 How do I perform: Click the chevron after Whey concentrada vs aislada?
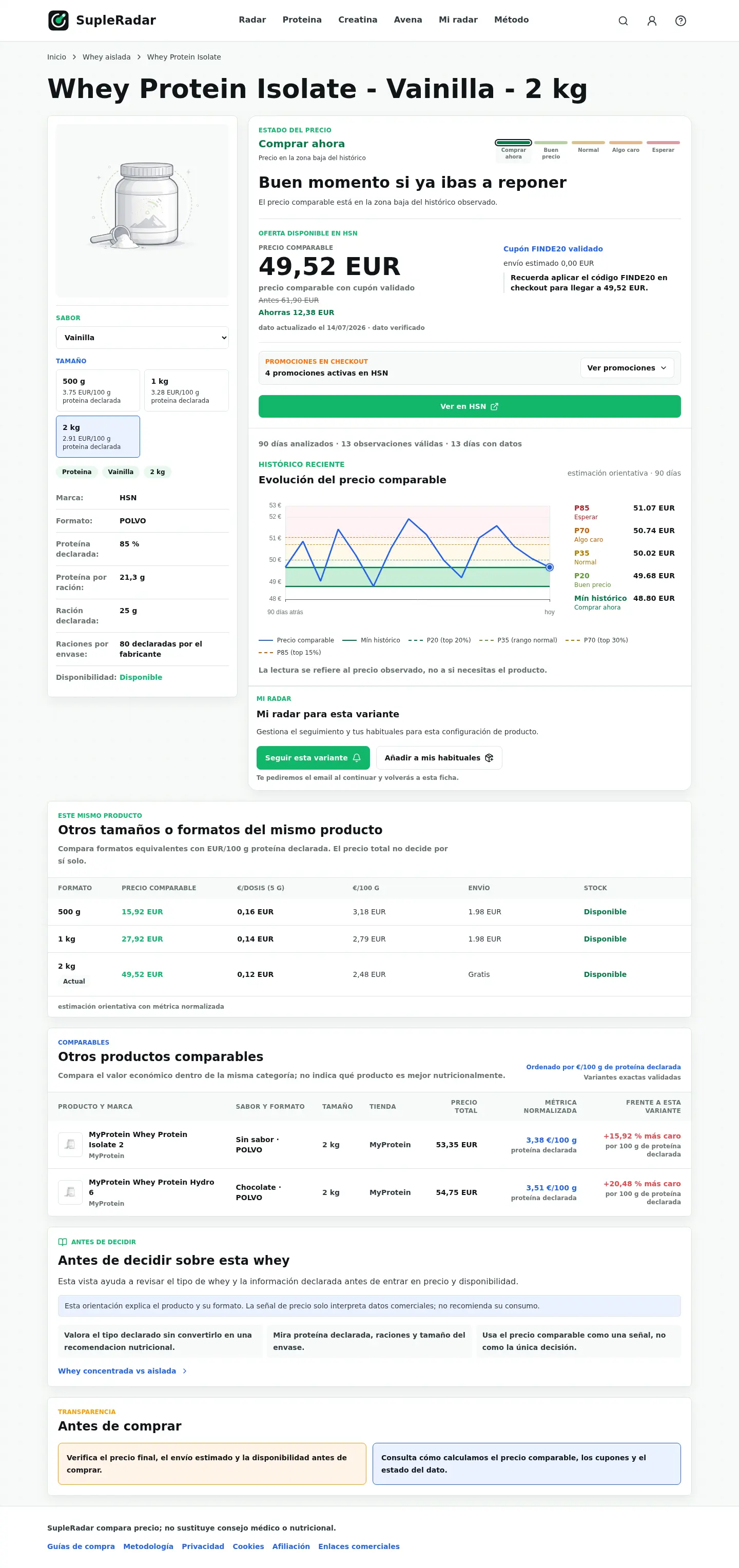click(x=184, y=1371)
